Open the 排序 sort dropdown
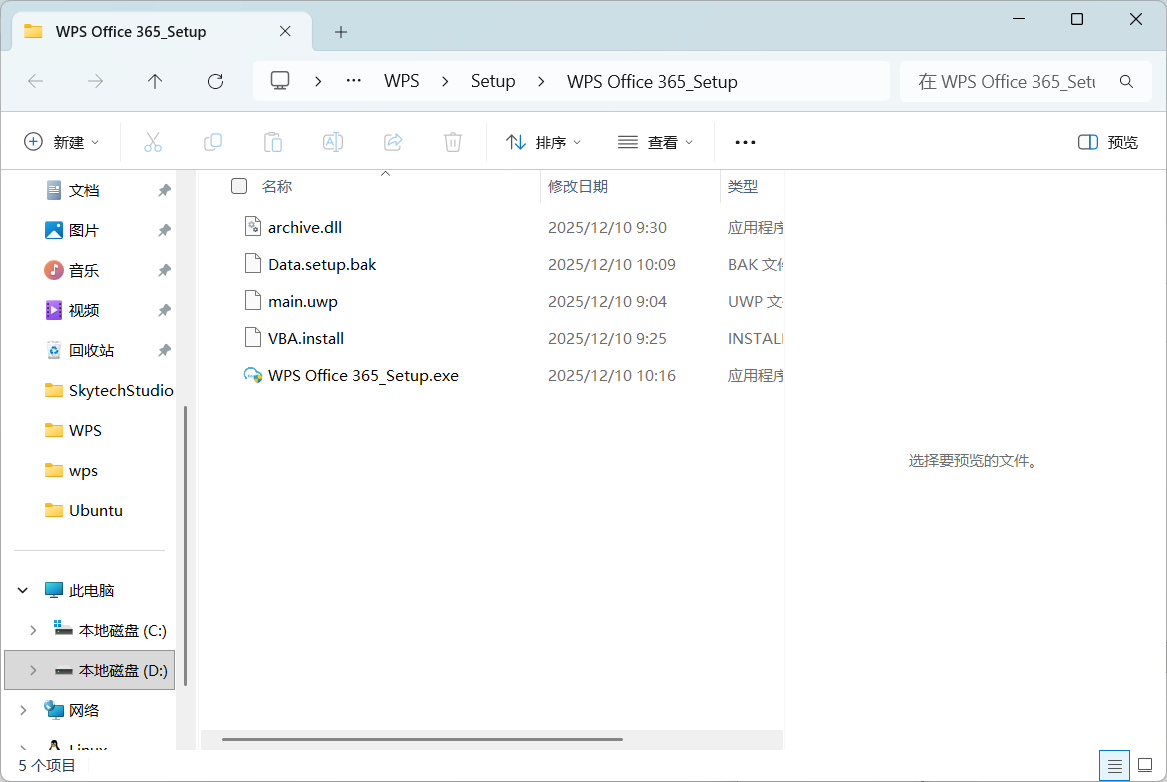Image resolution: width=1167 pixels, height=782 pixels. [544, 142]
